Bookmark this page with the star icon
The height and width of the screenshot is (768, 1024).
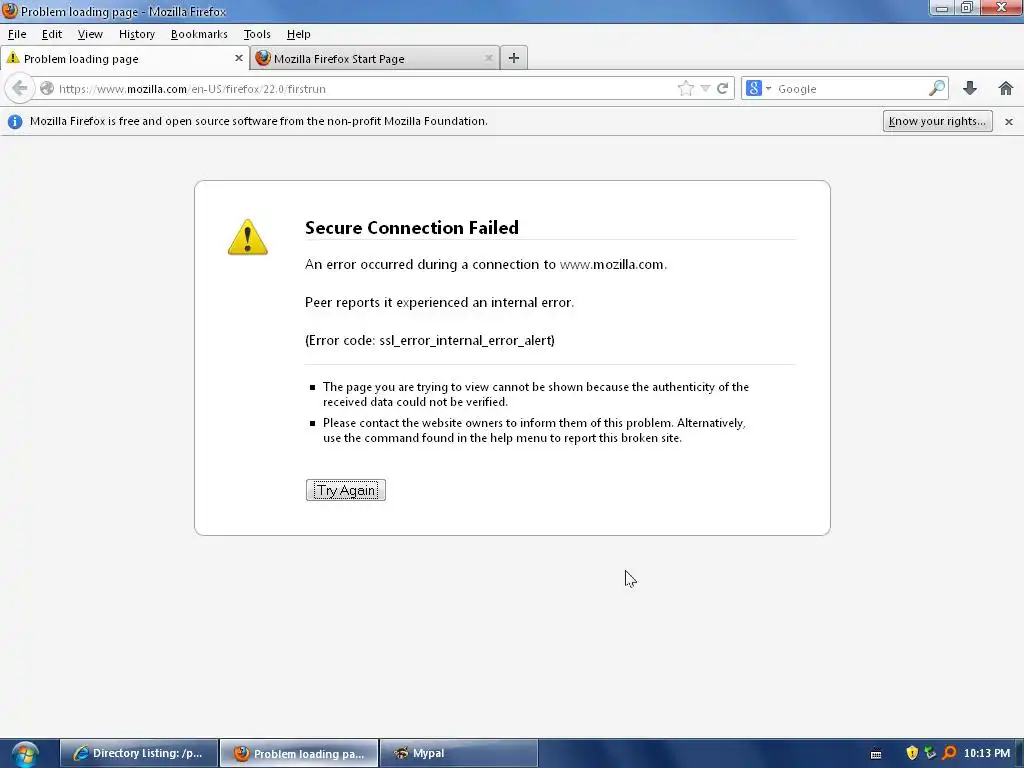click(x=686, y=88)
